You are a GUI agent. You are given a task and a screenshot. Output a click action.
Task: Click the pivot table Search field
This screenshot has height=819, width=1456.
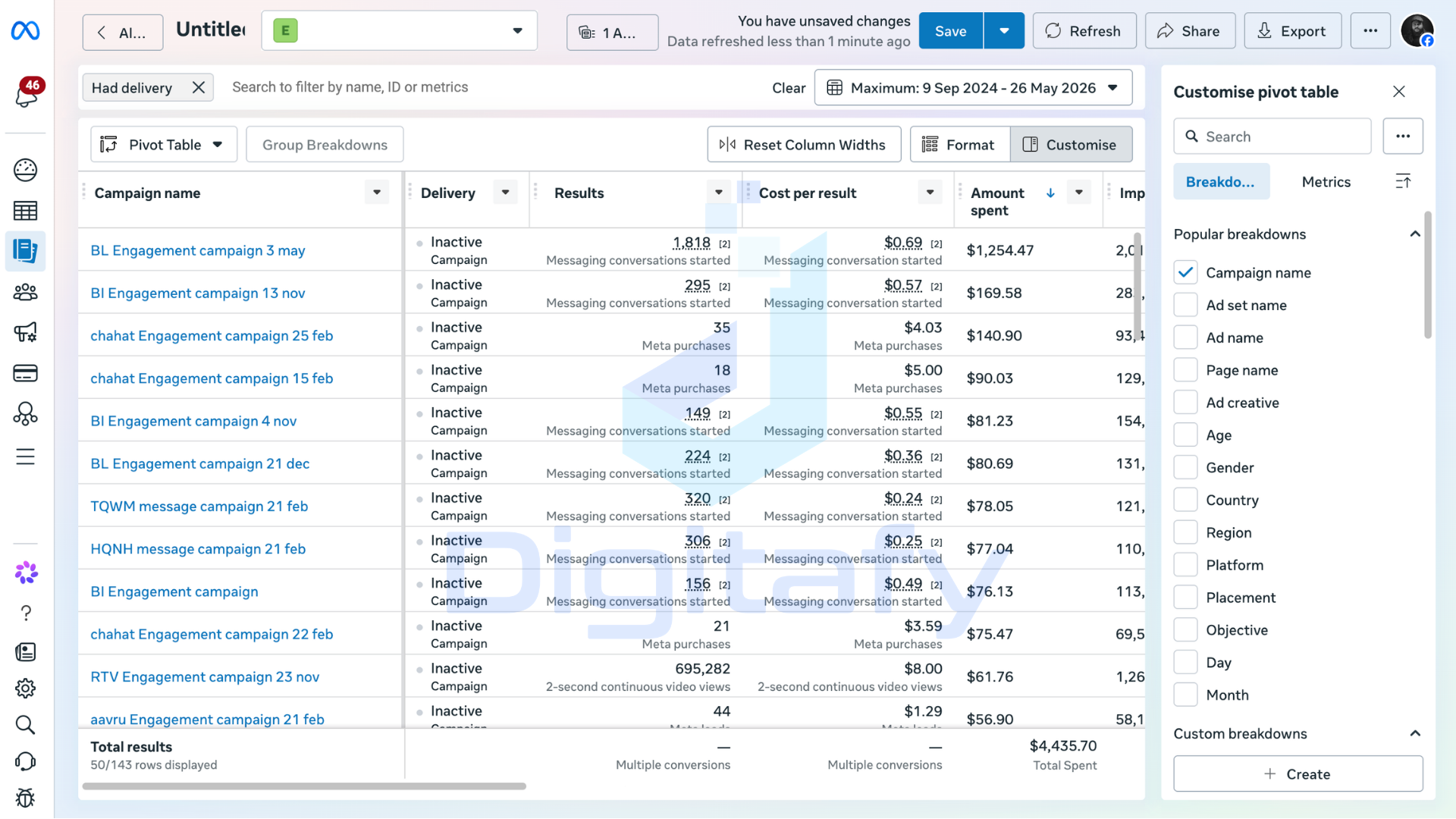click(1272, 136)
